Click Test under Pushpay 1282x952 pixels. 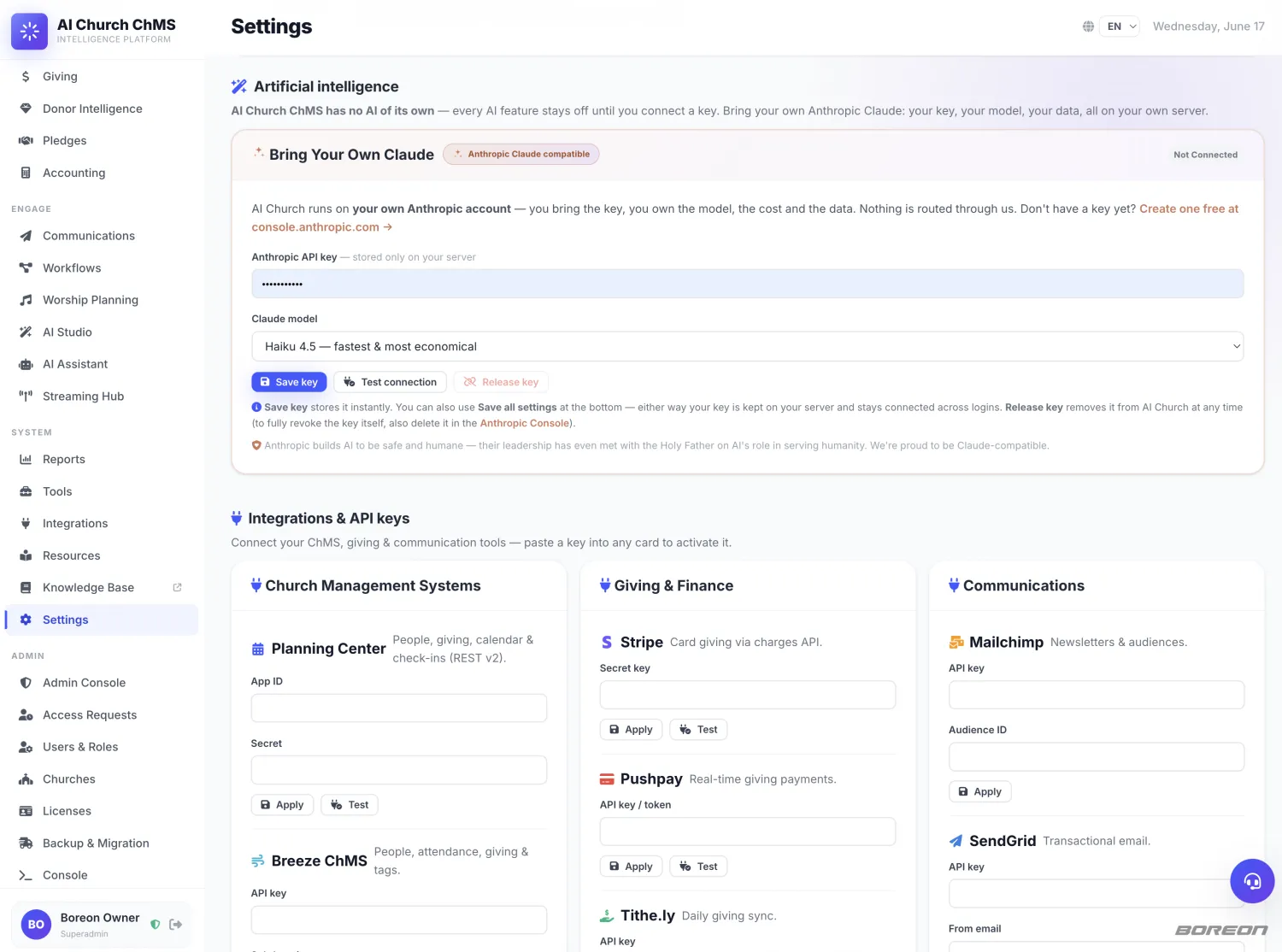pyautogui.click(x=698, y=867)
